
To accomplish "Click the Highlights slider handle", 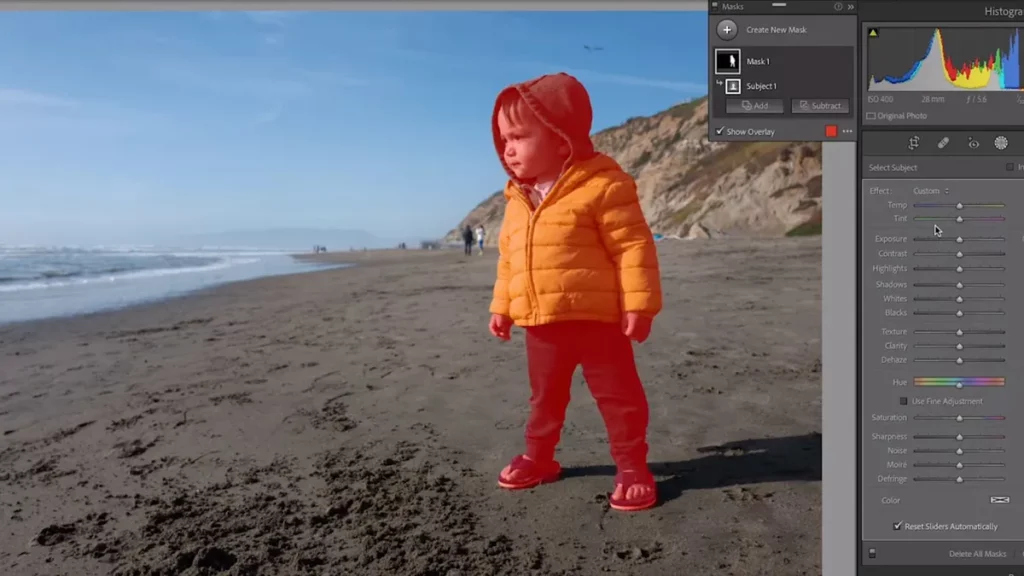I will point(959,269).
